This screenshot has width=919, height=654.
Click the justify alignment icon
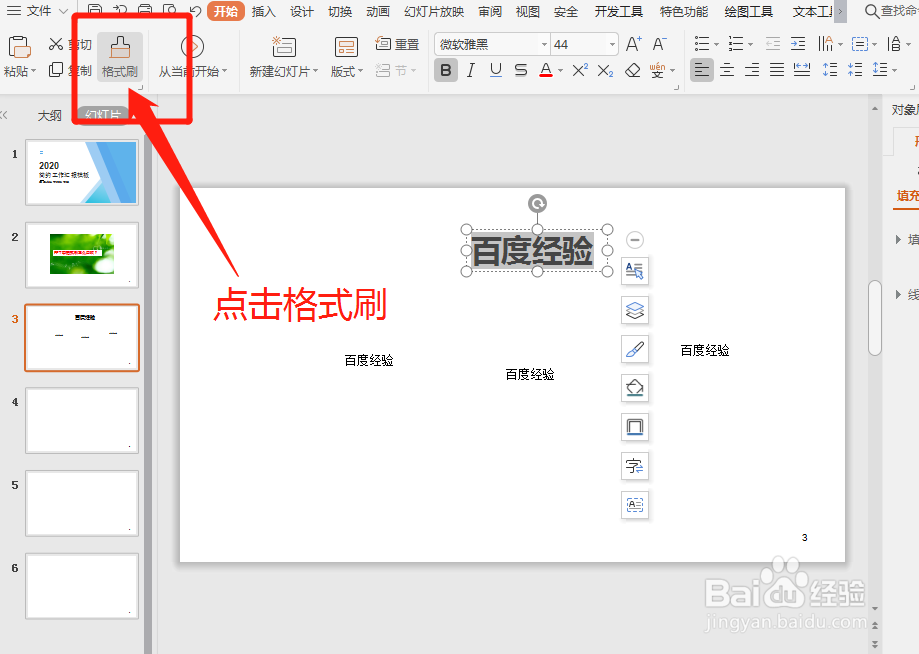tap(777, 70)
